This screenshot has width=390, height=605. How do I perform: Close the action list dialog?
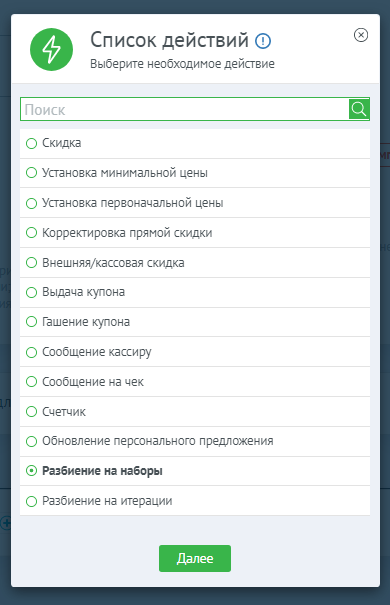click(361, 35)
